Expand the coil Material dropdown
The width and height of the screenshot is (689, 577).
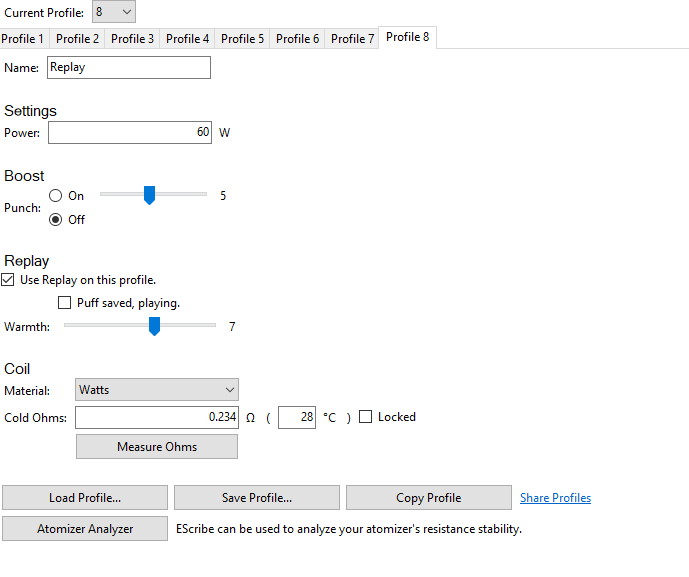tap(157, 390)
